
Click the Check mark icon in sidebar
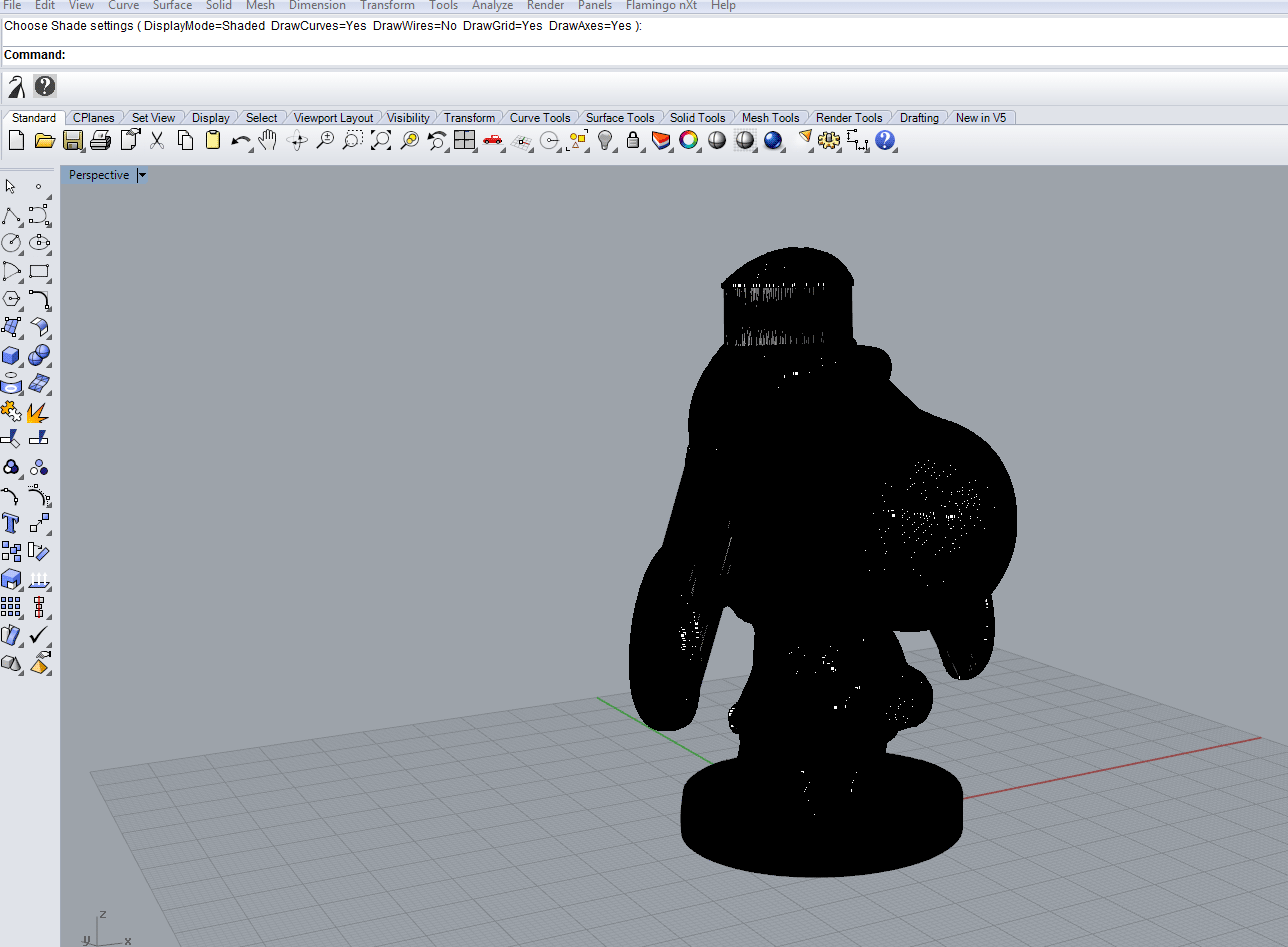39,634
